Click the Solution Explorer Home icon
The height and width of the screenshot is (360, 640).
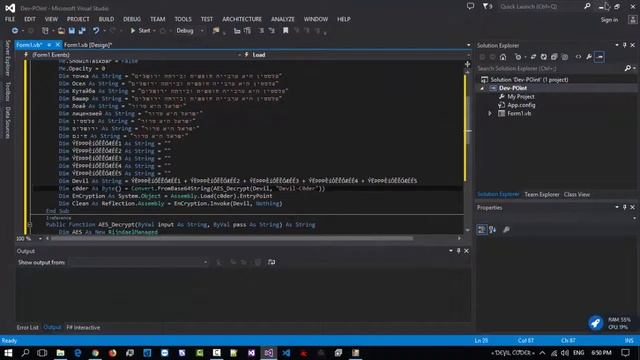point(503,57)
